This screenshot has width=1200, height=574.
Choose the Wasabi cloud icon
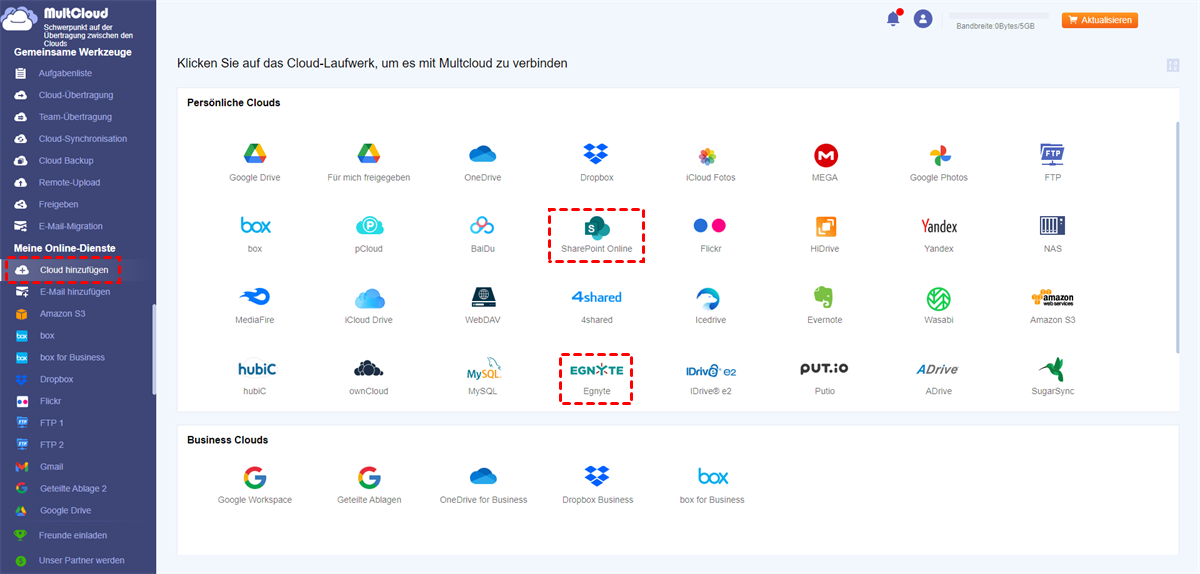click(x=939, y=297)
